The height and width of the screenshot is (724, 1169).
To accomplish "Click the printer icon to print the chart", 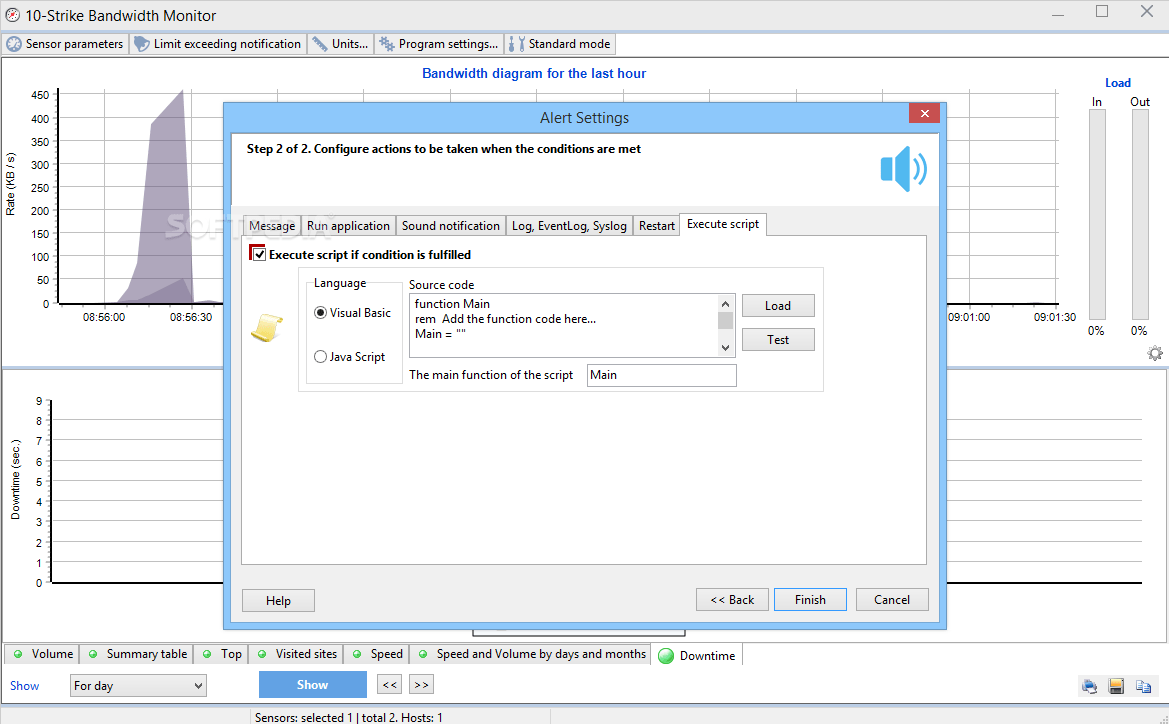I will pos(1090,686).
